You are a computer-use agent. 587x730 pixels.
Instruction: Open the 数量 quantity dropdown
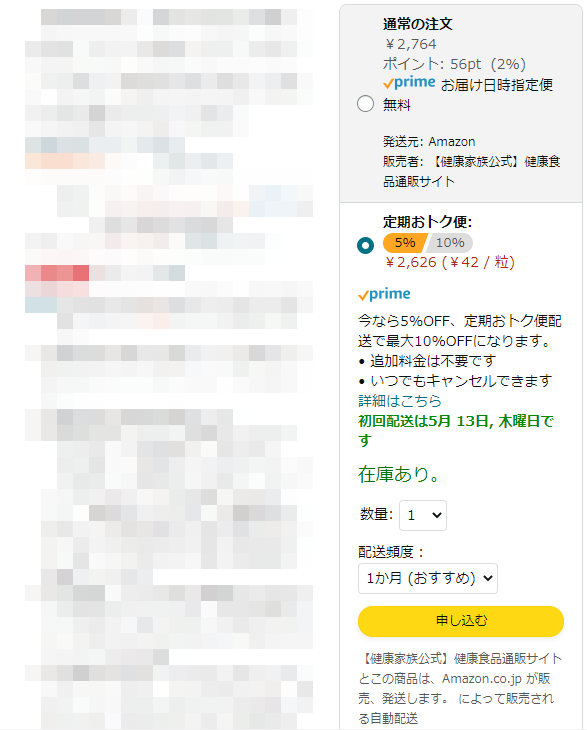[423, 515]
